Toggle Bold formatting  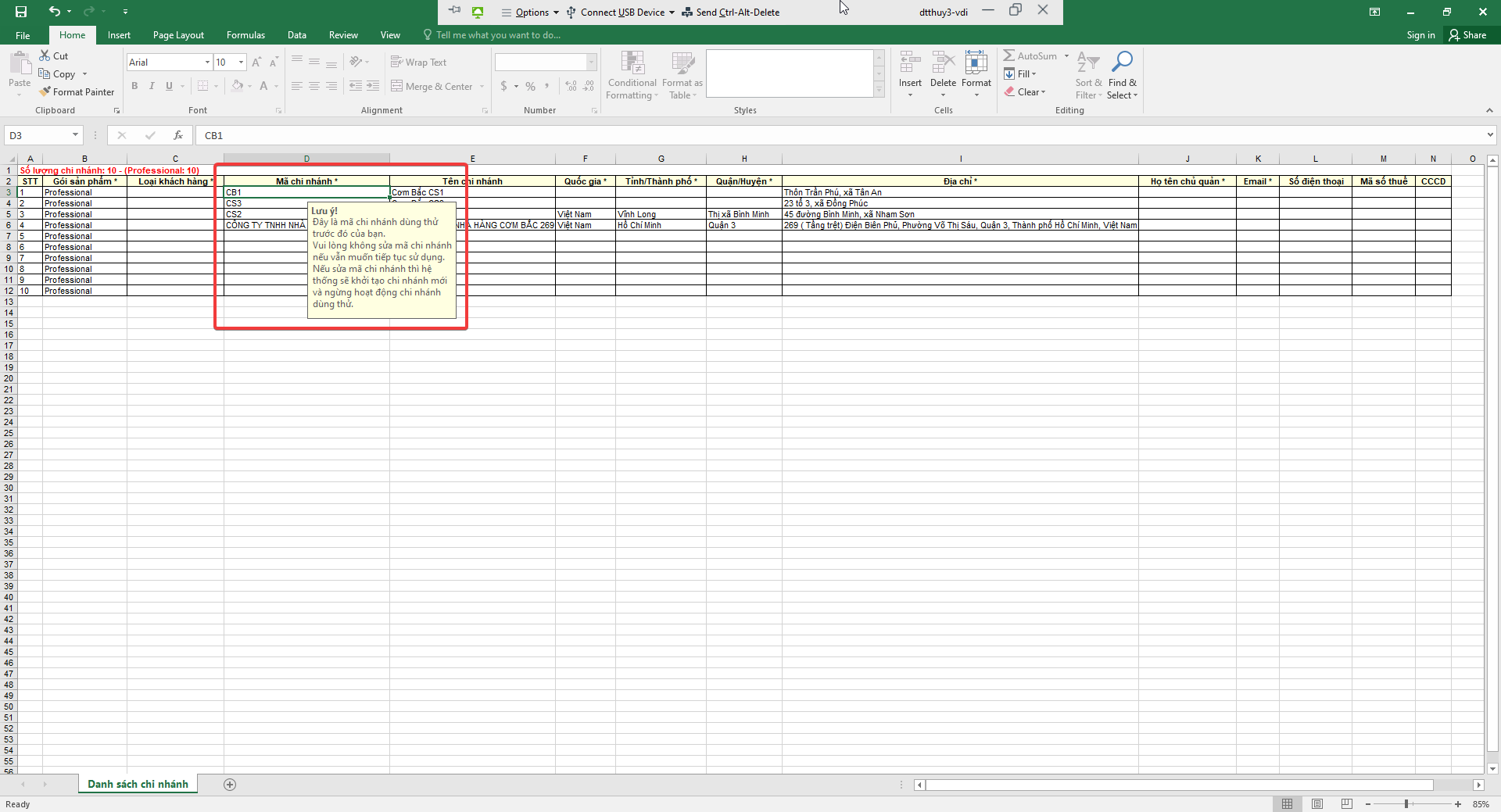pyautogui.click(x=134, y=86)
